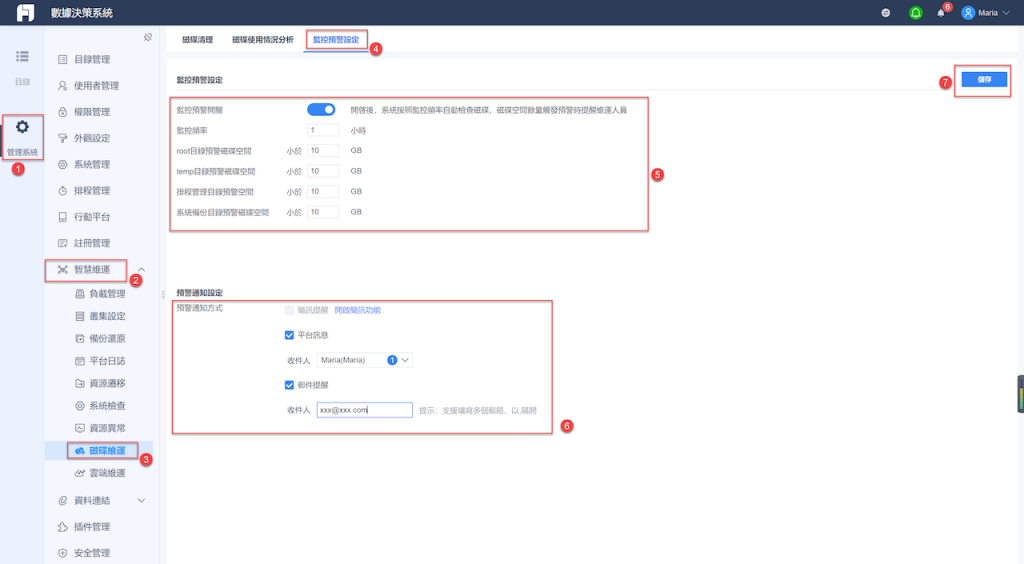Click the 排程管理目錄預警空間 input field
Screen dimensions: 1024x564
[323, 192]
